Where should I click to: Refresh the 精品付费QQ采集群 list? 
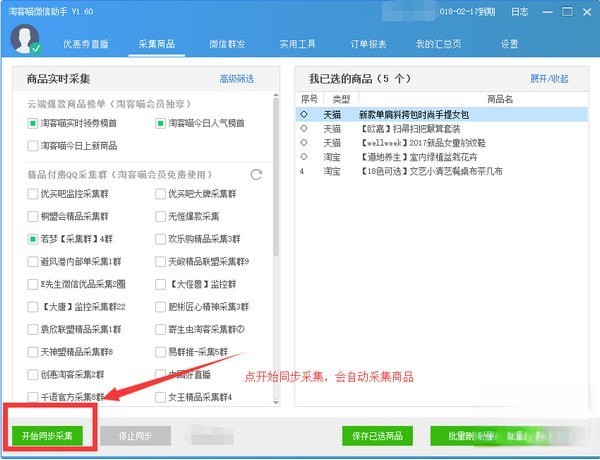tap(256, 175)
